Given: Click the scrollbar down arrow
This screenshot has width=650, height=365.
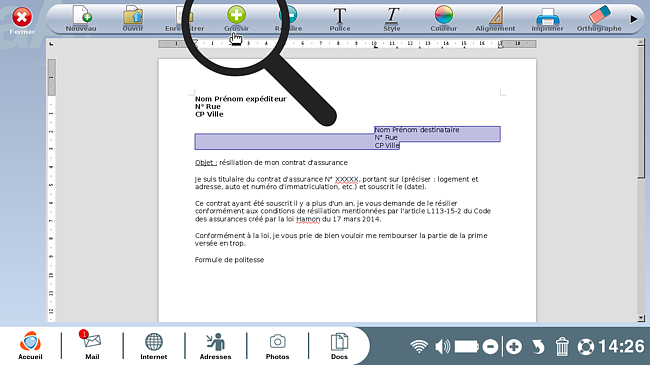Looking at the screenshot, I should [641, 318].
